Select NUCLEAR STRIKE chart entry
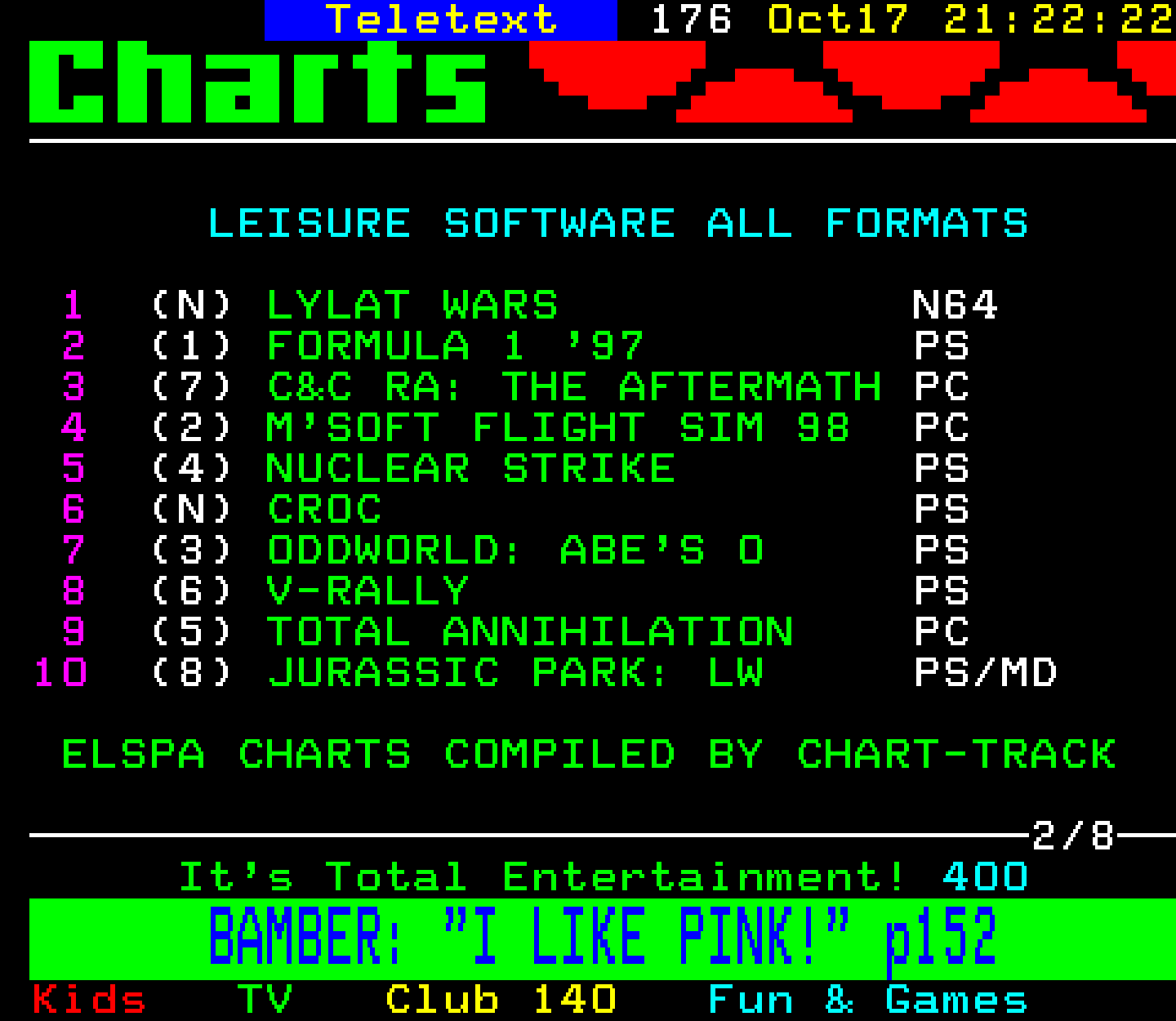The width and height of the screenshot is (1176, 1021). 471,469
